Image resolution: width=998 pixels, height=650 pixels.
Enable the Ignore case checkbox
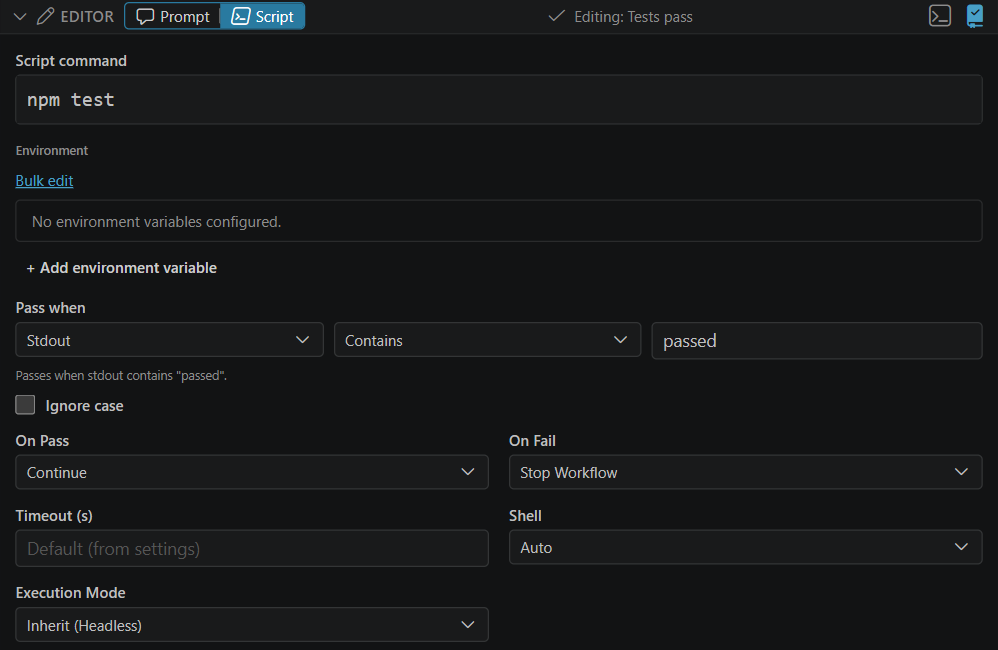coord(25,405)
